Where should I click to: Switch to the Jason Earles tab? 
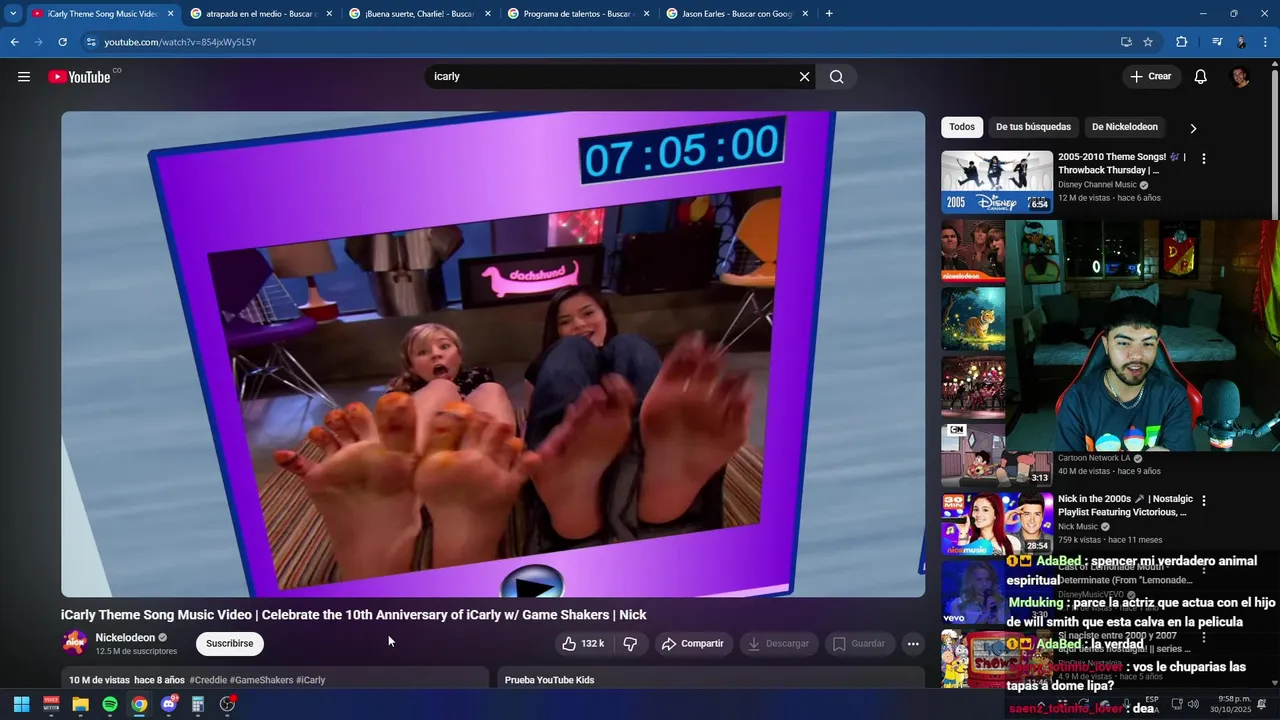click(x=736, y=14)
